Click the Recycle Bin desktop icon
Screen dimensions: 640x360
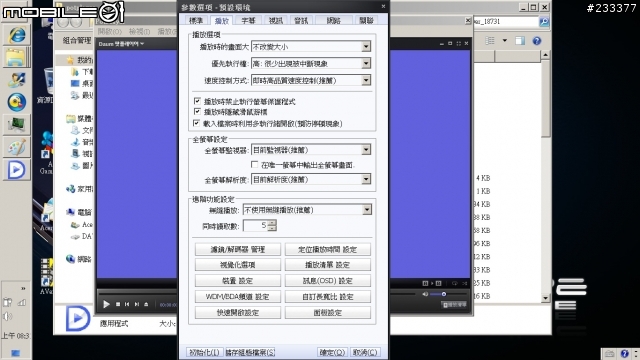(48, 82)
